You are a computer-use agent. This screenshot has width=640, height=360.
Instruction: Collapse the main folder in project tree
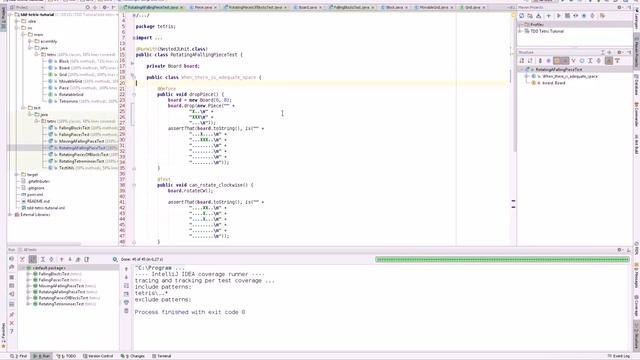pyautogui.click(x=23, y=35)
